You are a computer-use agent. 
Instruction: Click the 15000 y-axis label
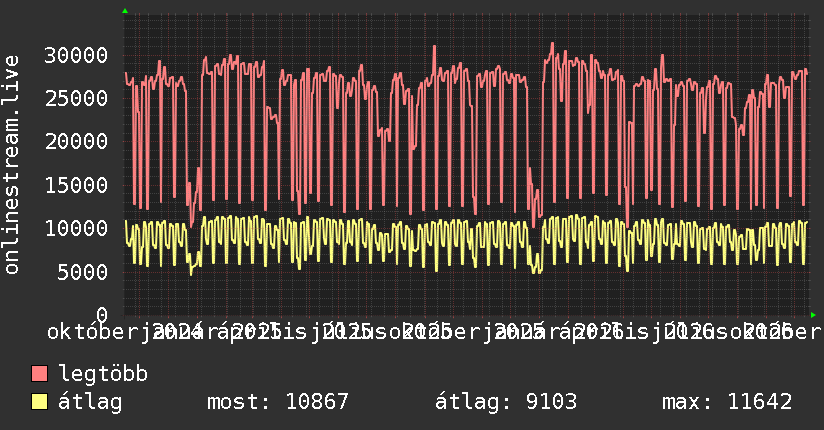point(76,185)
